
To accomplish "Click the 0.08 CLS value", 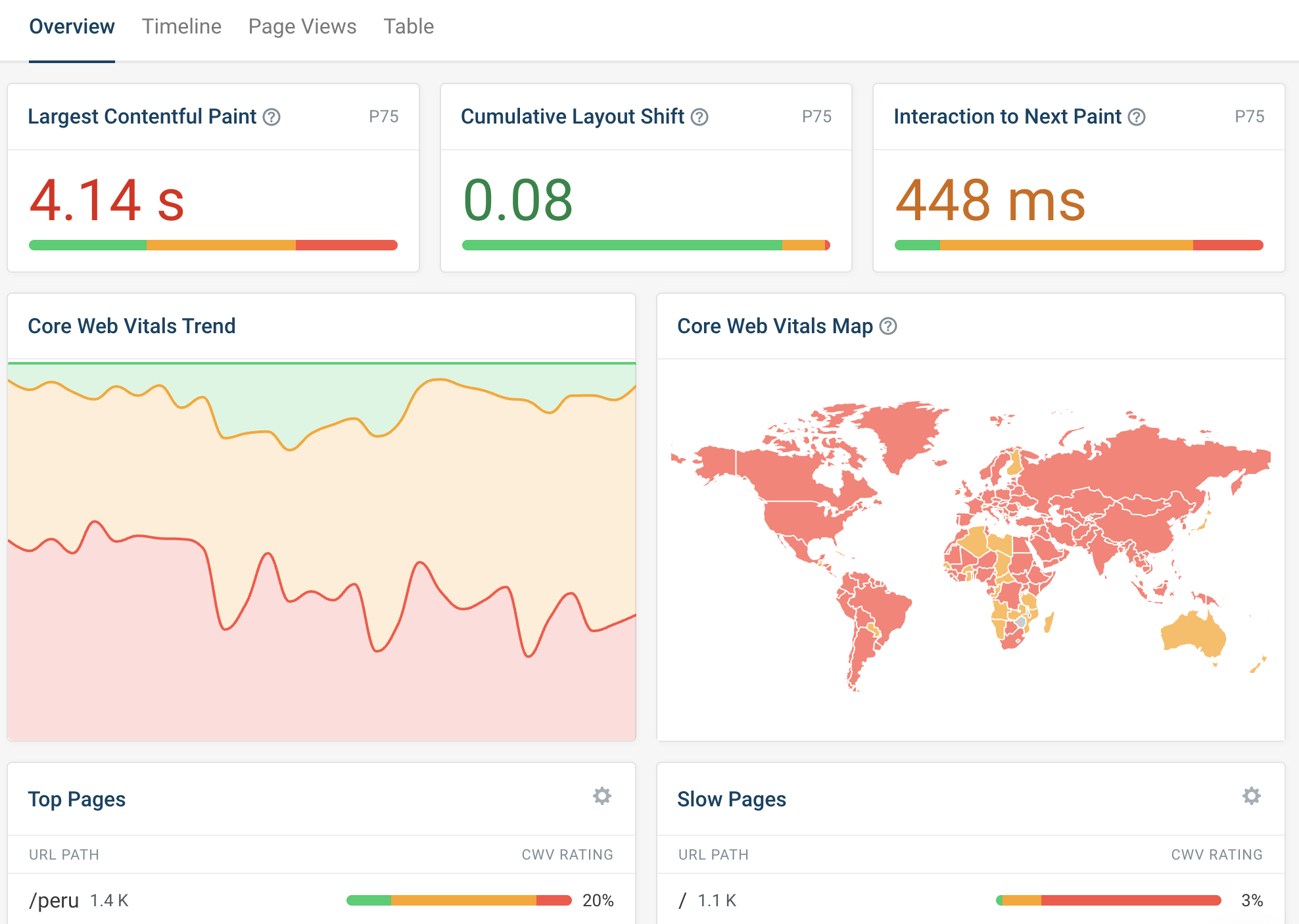I will coord(518,200).
